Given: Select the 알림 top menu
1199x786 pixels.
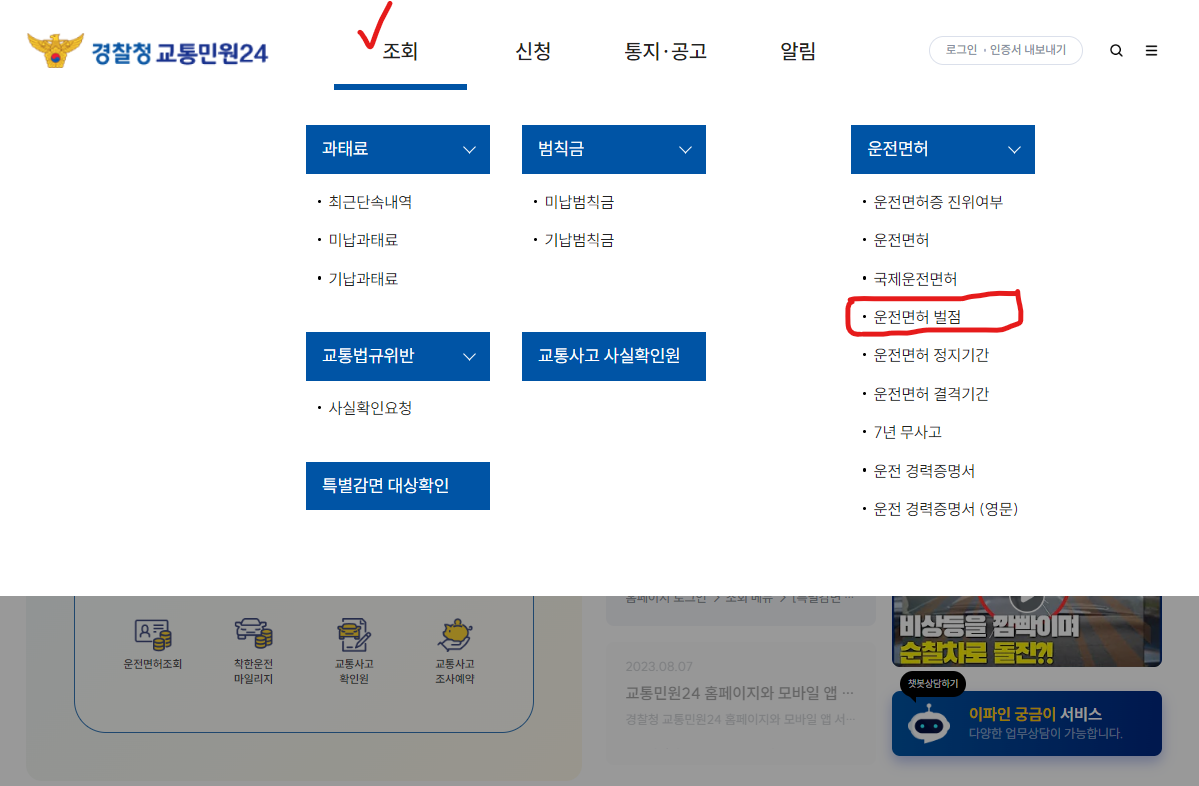Looking at the screenshot, I should pyautogui.click(x=798, y=51).
